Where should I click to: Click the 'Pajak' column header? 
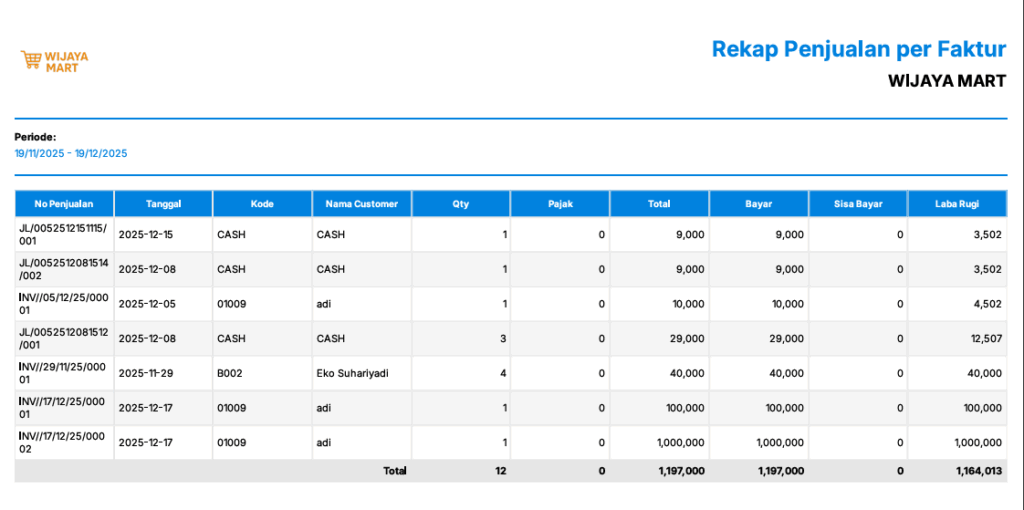560,204
